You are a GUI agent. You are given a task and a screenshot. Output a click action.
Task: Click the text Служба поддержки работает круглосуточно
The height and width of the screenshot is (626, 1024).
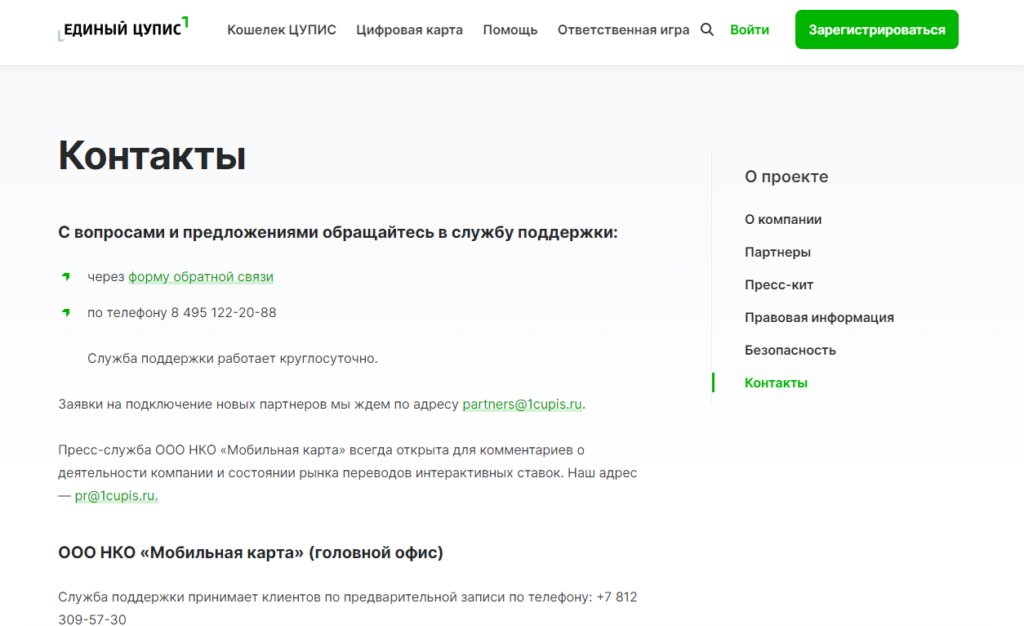[232, 358]
